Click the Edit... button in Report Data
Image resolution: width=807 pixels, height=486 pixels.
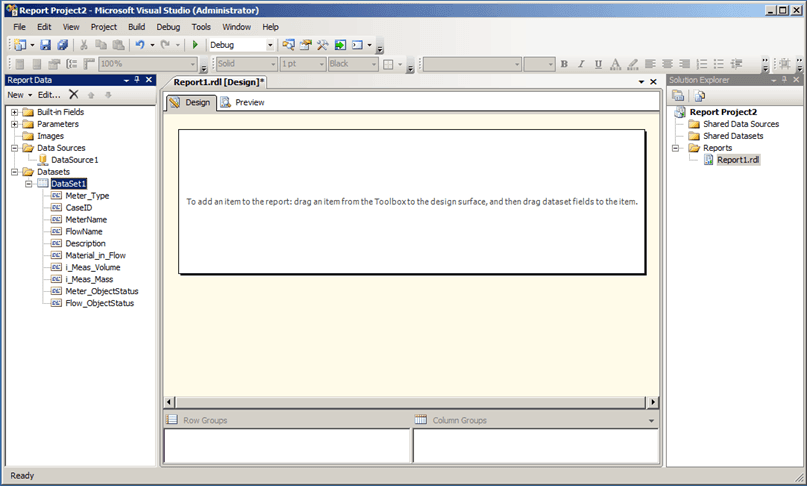pyautogui.click(x=49, y=95)
